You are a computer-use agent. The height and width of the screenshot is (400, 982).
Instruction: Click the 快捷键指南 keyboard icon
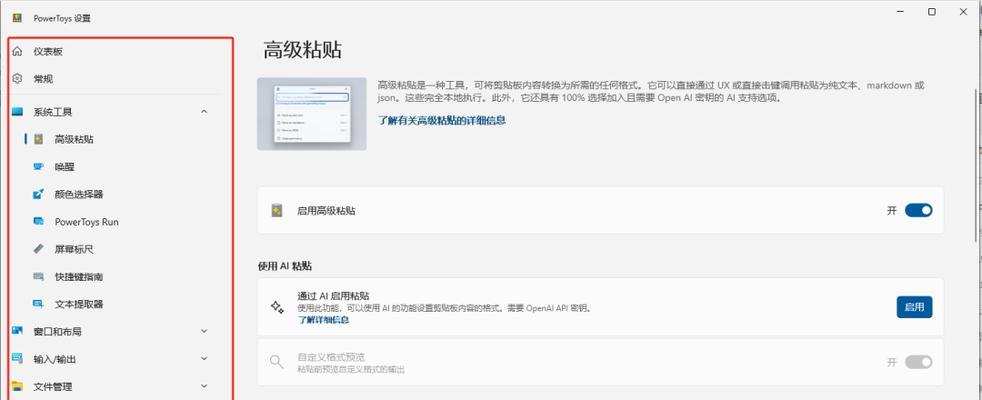click(x=39, y=277)
